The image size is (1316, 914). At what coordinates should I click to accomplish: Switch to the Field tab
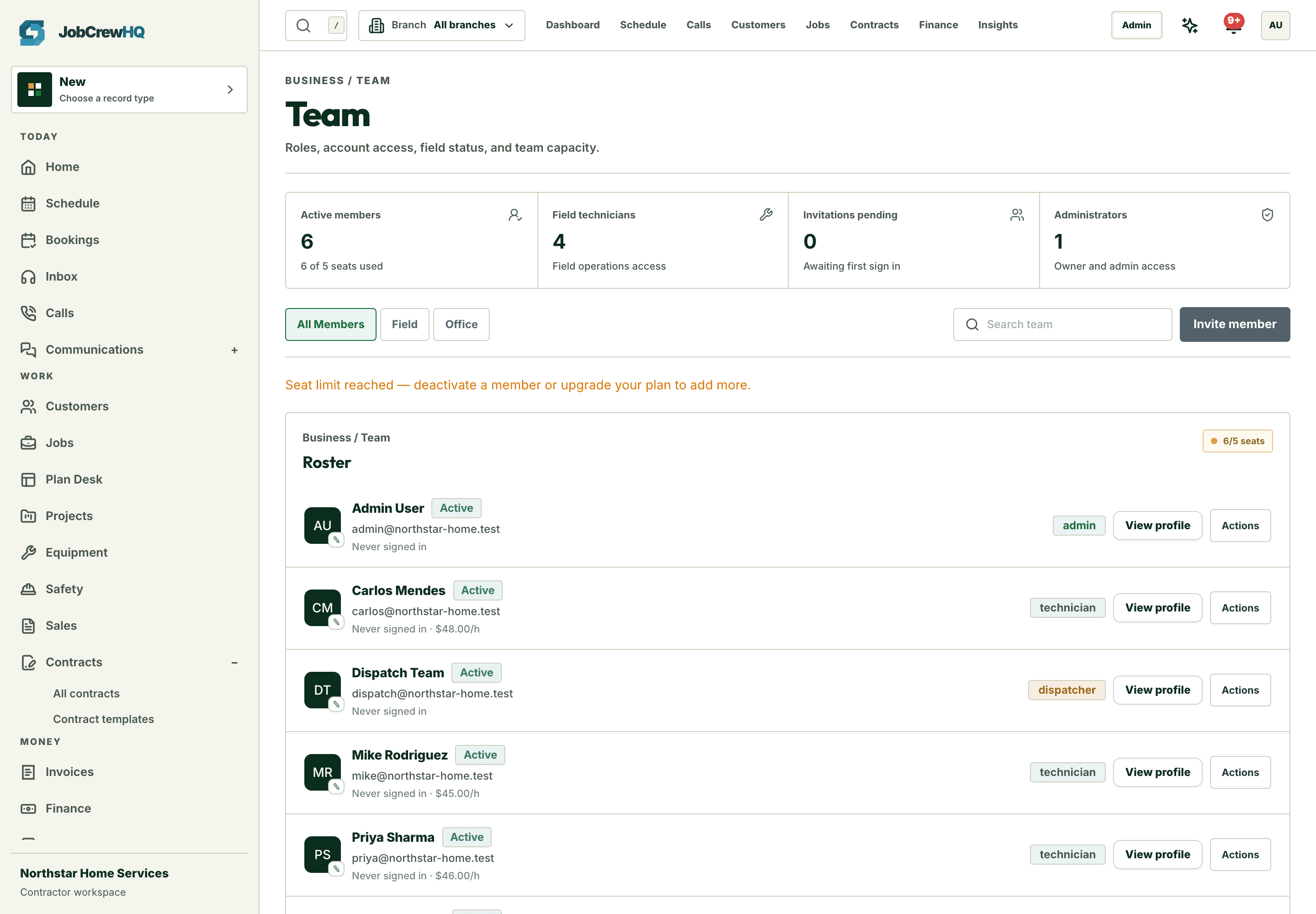tap(404, 324)
